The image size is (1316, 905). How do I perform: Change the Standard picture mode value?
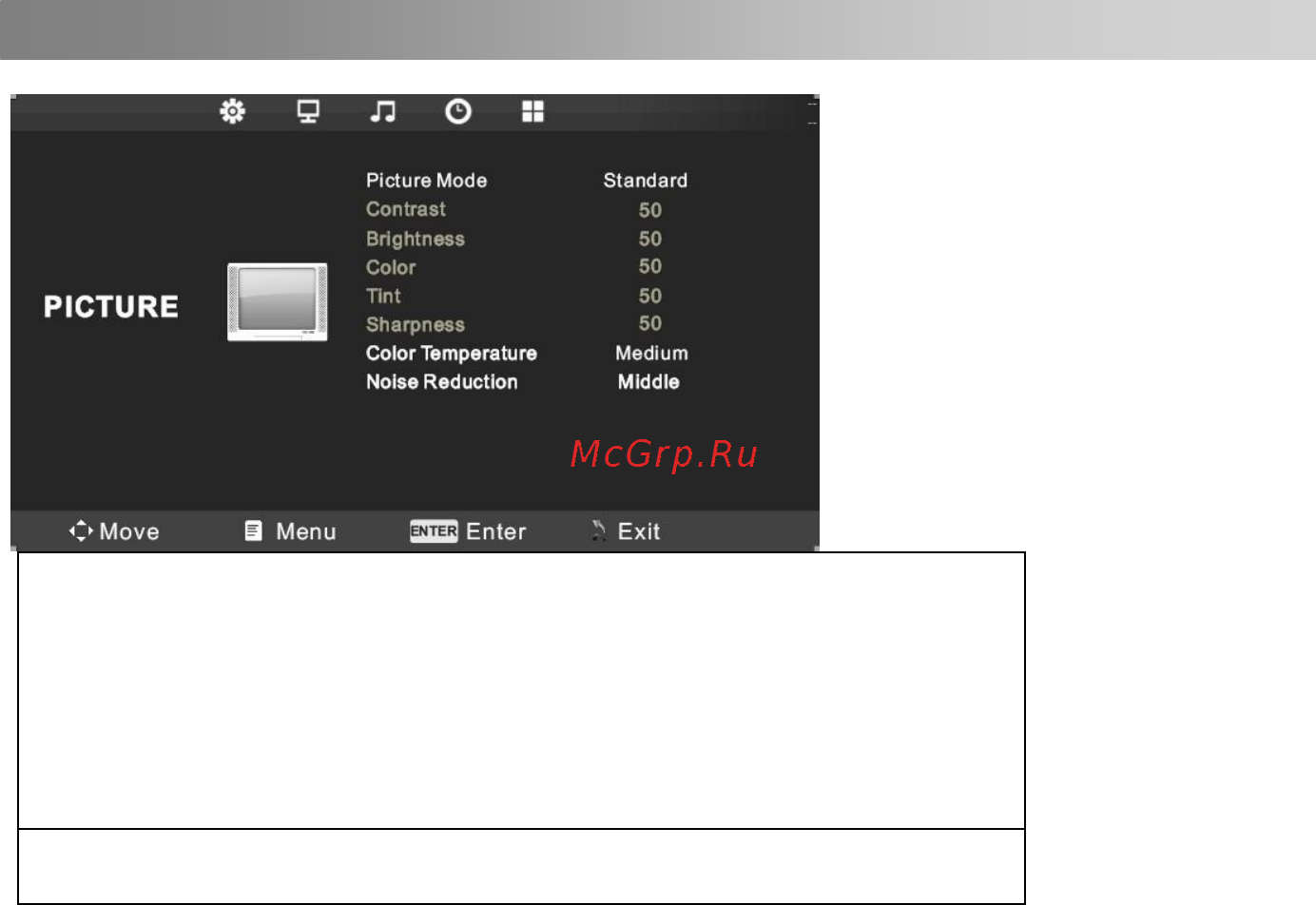[x=646, y=181]
